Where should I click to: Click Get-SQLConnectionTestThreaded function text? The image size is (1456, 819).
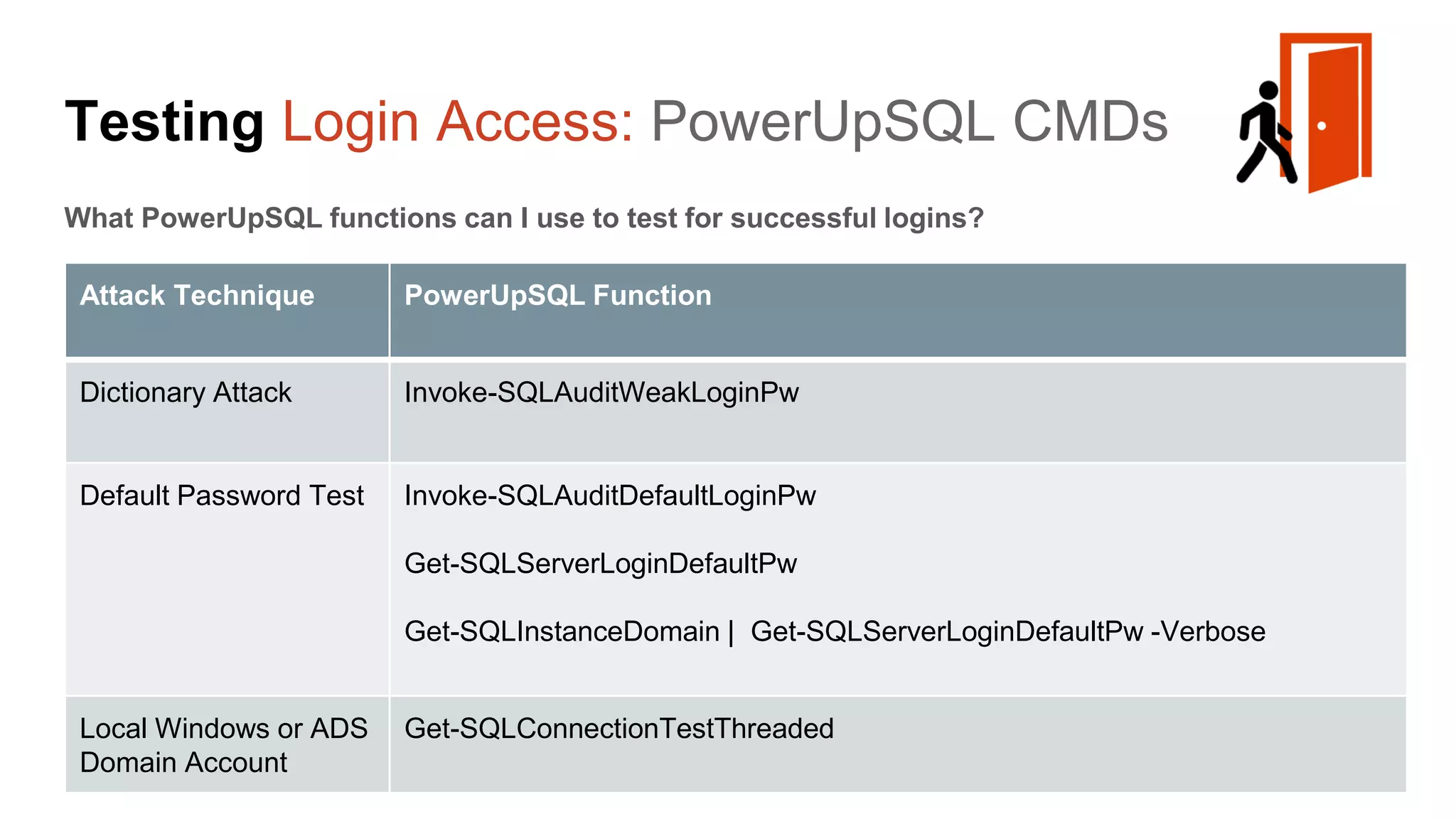tap(619, 729)
